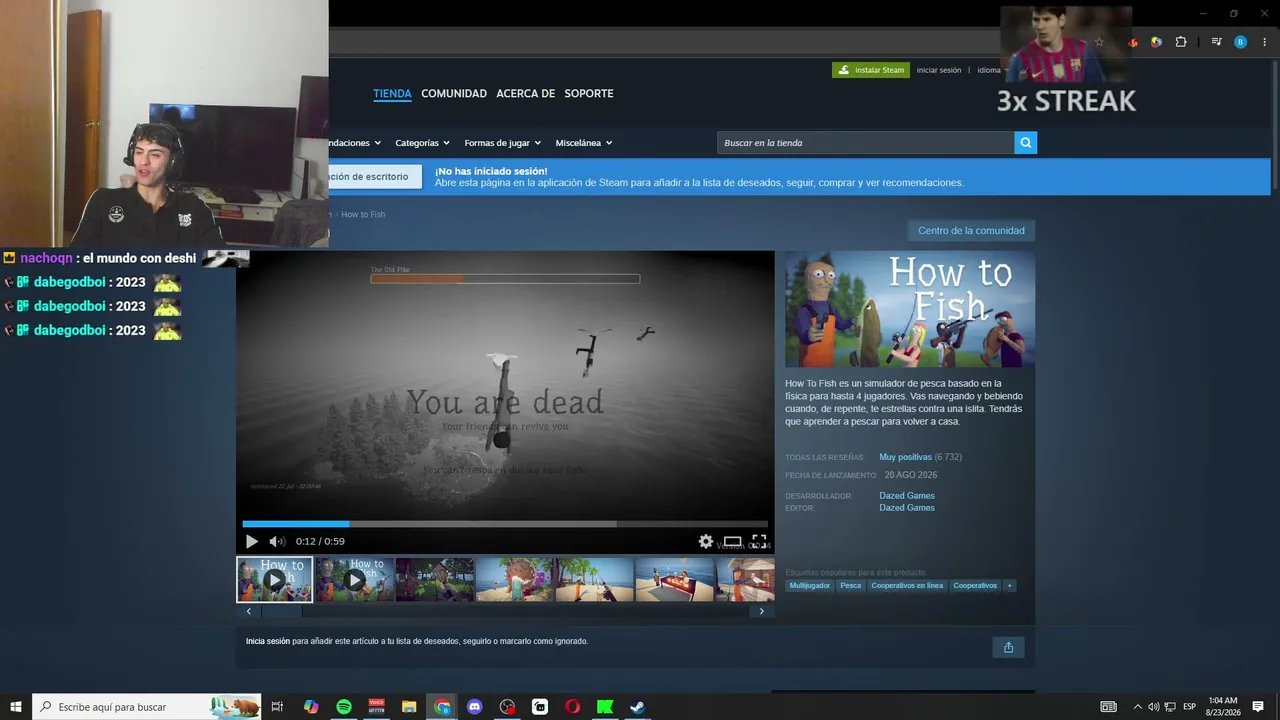Play the How to Fish trailer video
Screen dimensions: 1280x720
(x=251, y=541)
